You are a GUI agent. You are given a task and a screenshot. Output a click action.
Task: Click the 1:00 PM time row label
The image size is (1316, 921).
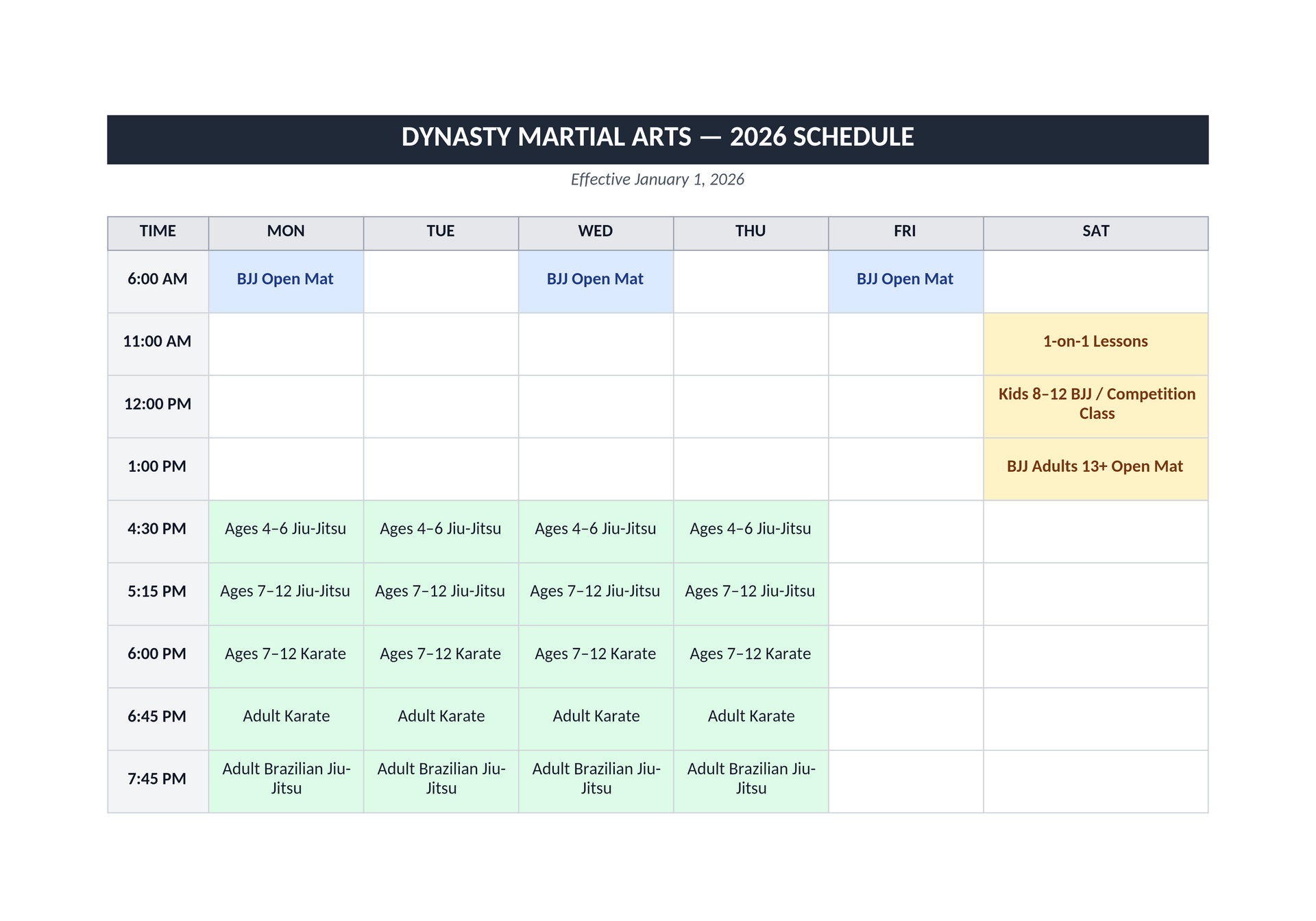click(158, 469)
